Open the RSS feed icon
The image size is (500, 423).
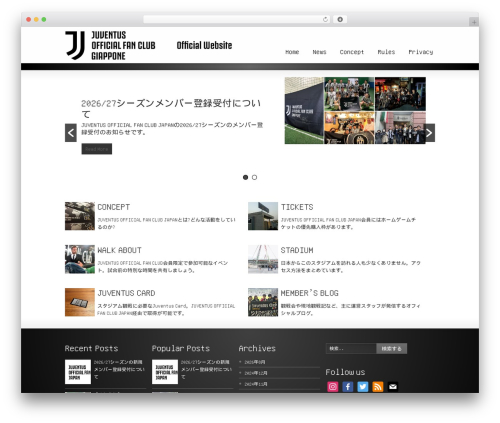(x=378, y=386)
